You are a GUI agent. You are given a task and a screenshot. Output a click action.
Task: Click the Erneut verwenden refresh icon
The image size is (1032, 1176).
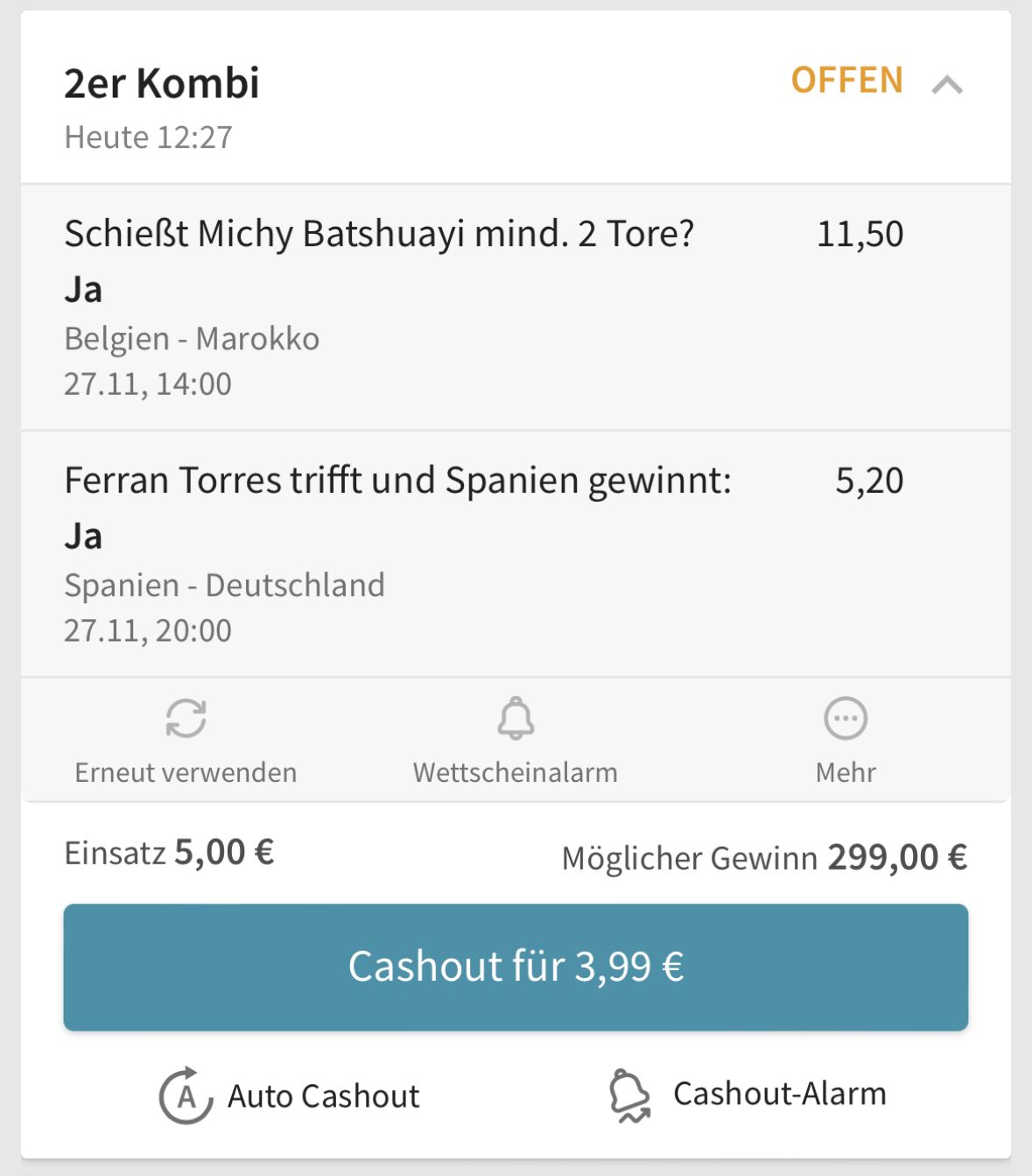coord(186,719)
